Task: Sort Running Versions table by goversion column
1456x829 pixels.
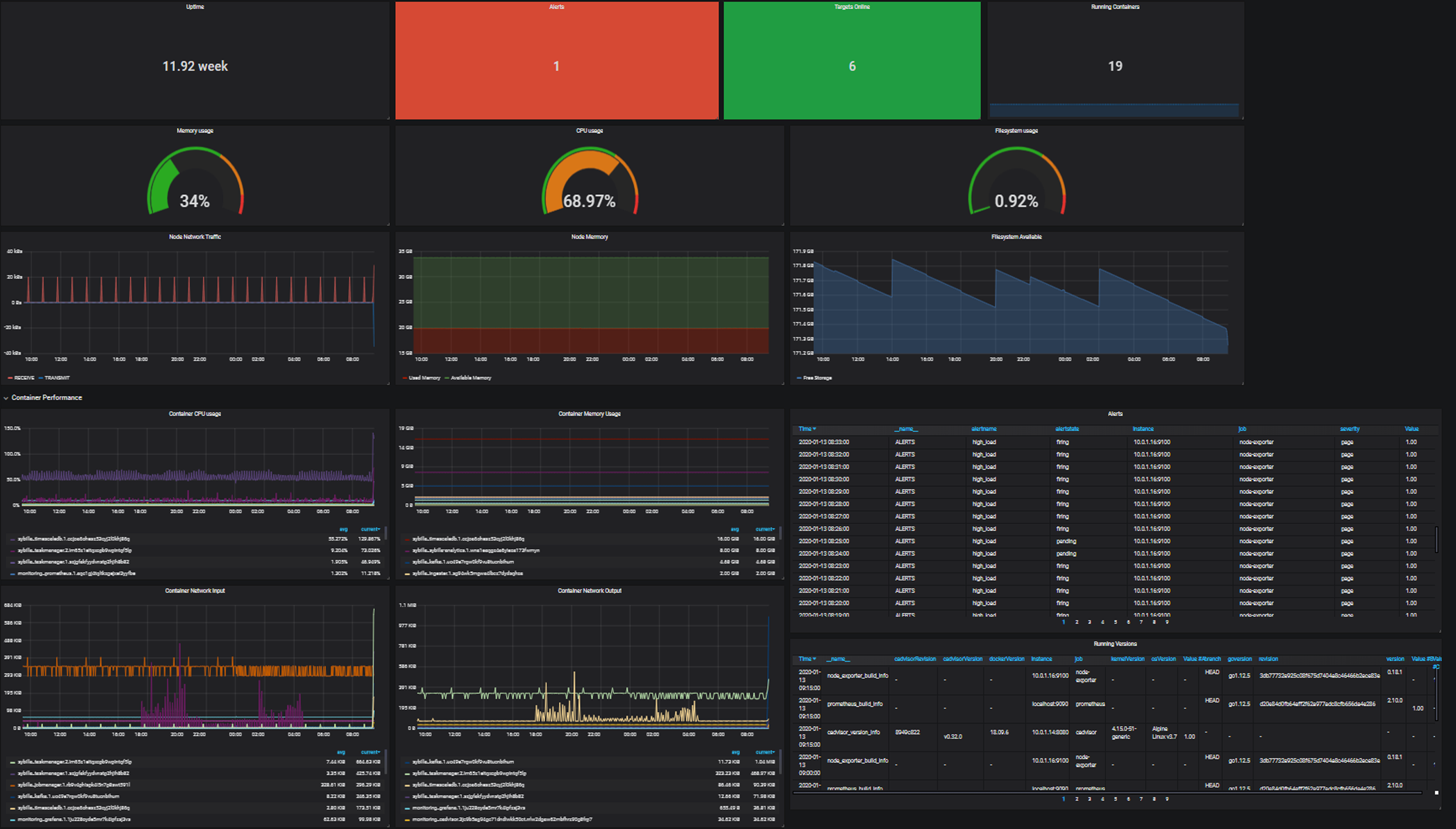Action: click(1239, 659)
